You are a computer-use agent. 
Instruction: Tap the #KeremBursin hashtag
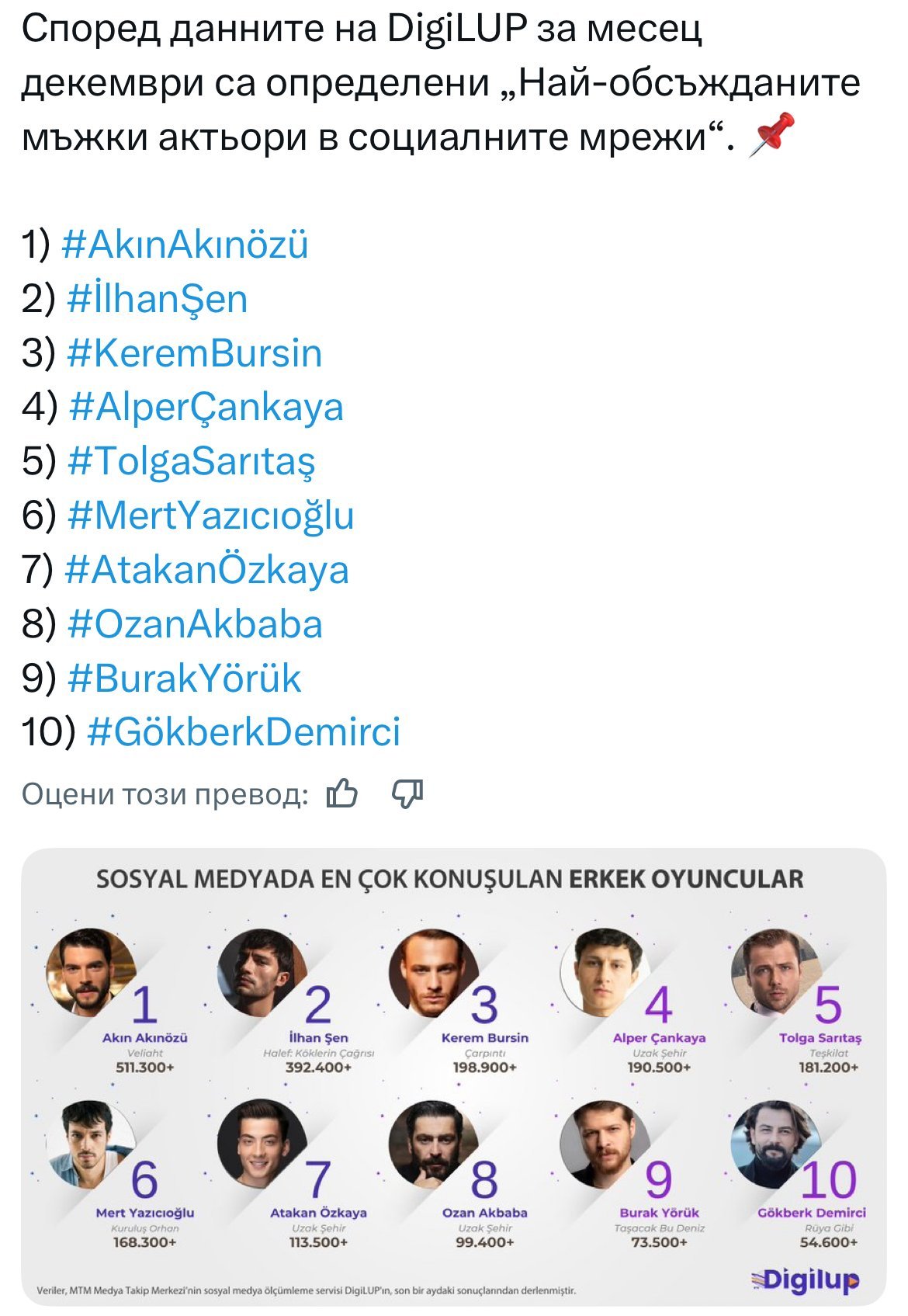195,353
